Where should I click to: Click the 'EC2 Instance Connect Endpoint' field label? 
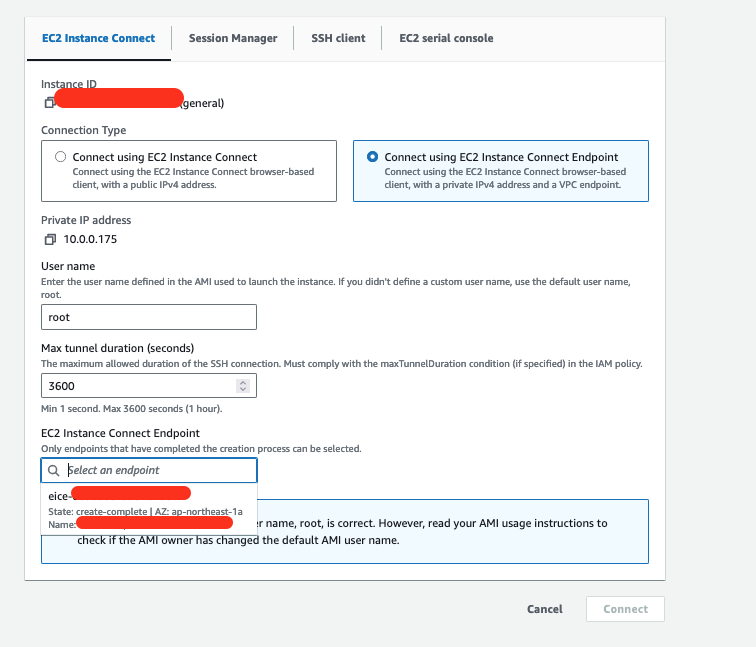pyautogui.click(x=120, y=433)
